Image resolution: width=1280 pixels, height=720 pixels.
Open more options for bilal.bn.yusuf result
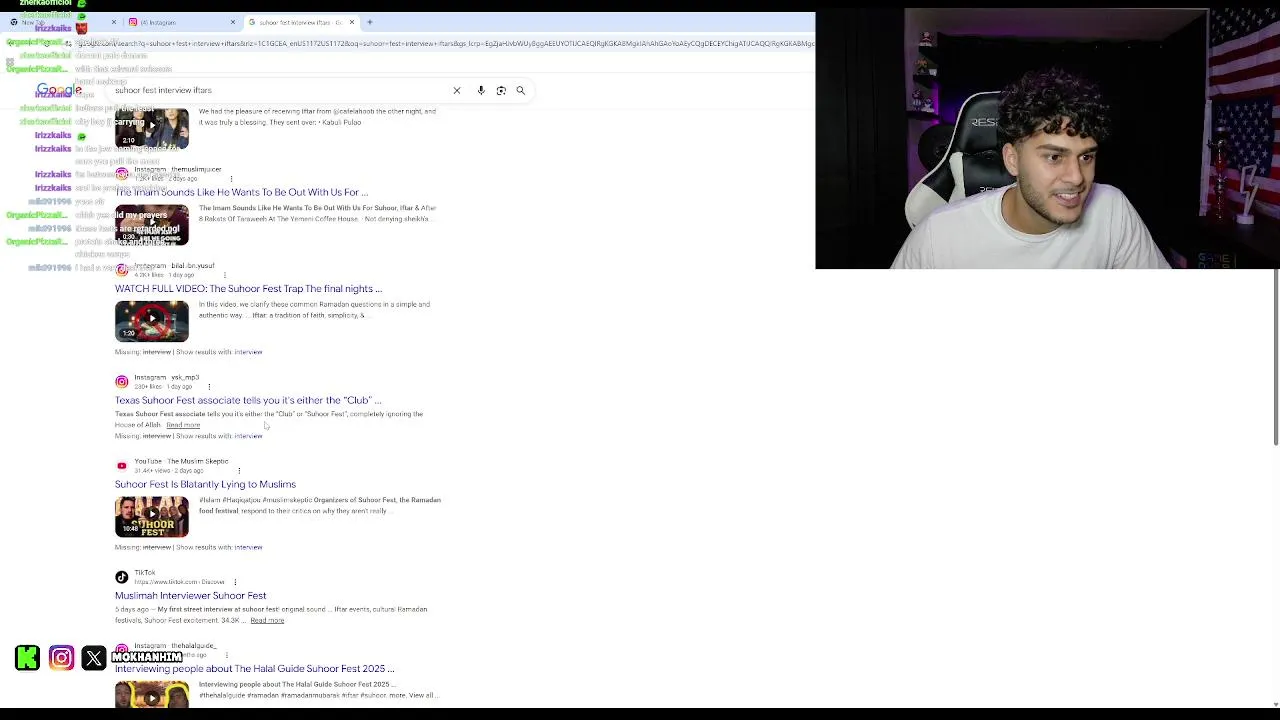point(224,275)
